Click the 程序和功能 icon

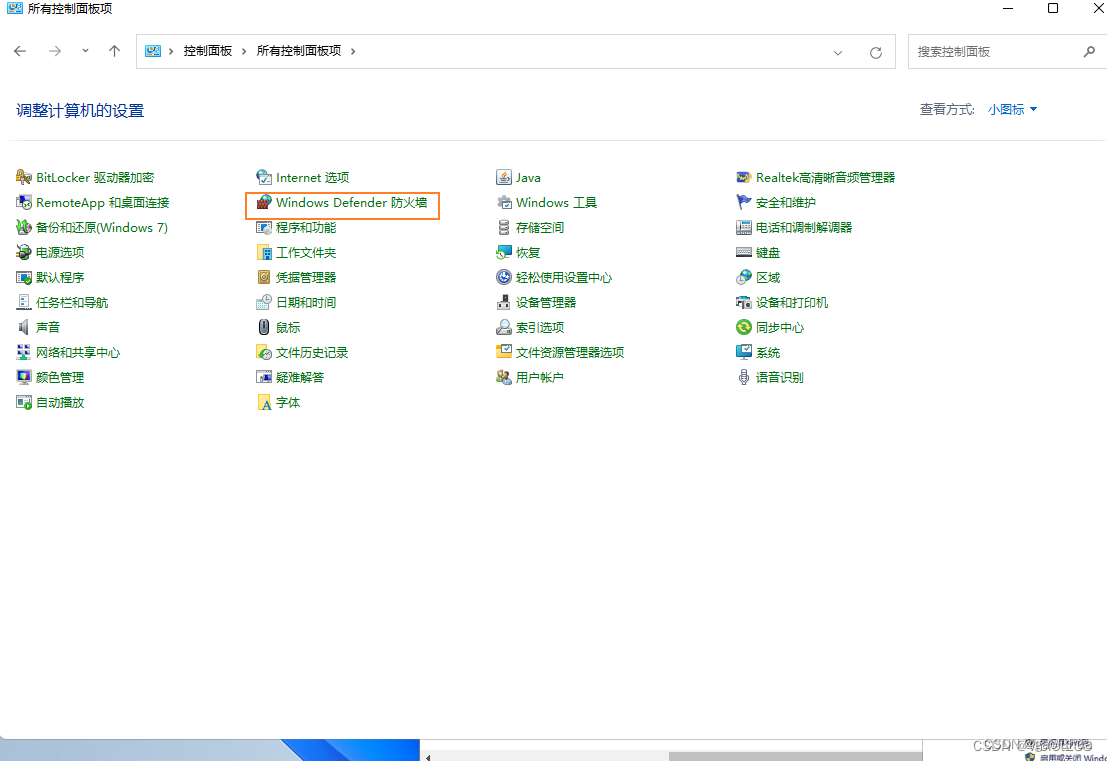pyautogui.click(x=263, y=227)
